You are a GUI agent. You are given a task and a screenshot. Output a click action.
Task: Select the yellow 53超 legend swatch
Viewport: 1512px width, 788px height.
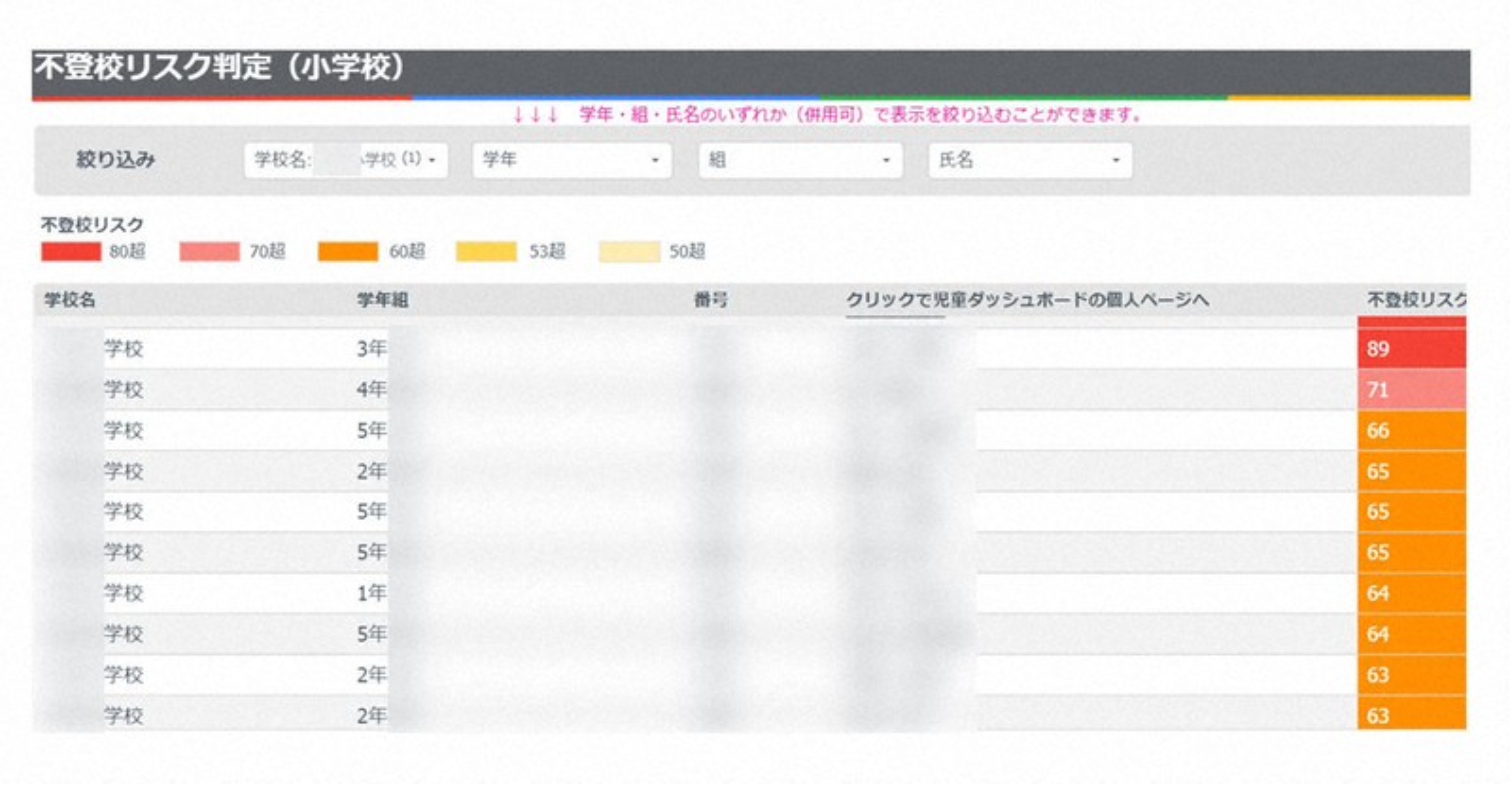tap(486, 252)
